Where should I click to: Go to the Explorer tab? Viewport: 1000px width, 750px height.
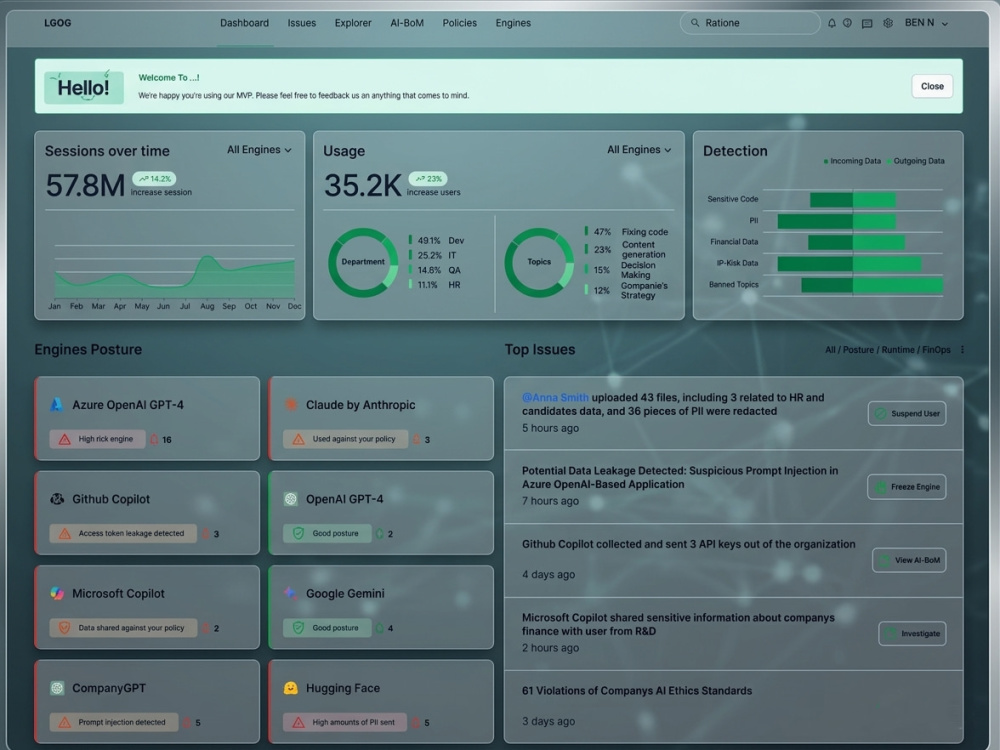[x=353, y=23]
